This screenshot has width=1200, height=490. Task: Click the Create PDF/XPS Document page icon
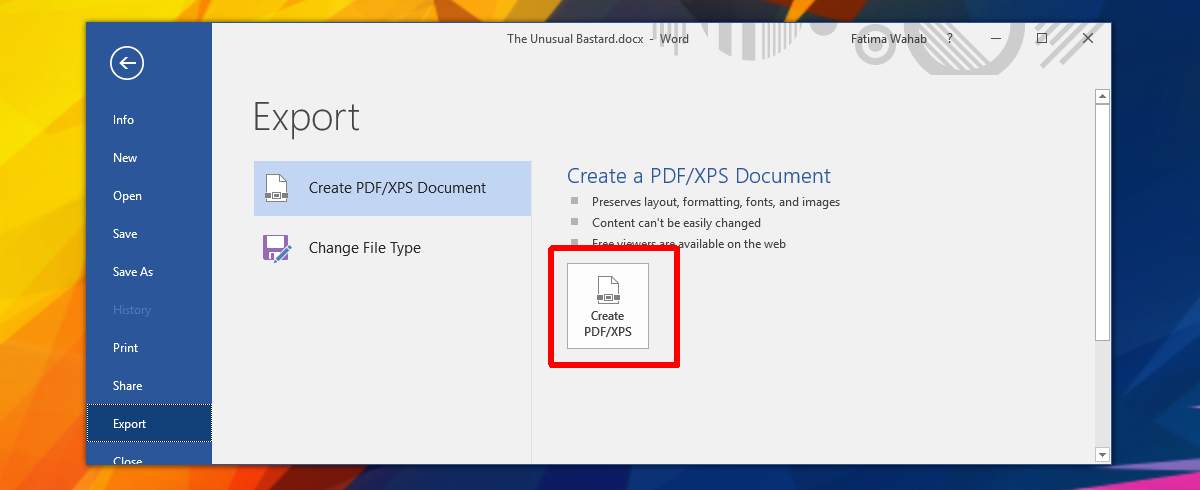(x=276, y=188)
